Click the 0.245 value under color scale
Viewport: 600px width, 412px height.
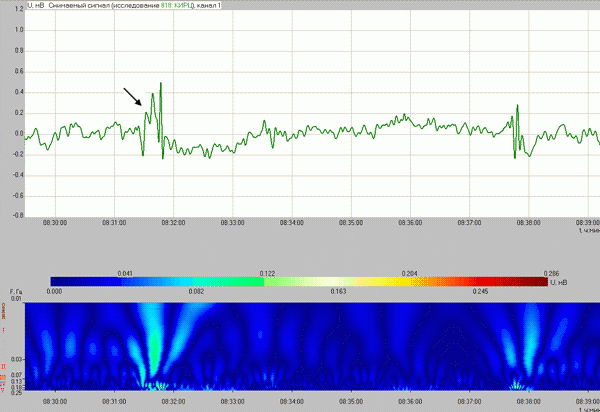click(x=480, y=291)
